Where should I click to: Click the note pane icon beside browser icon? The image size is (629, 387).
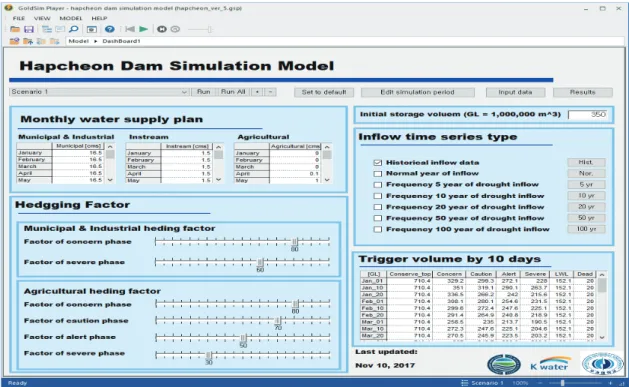[60, 29]
